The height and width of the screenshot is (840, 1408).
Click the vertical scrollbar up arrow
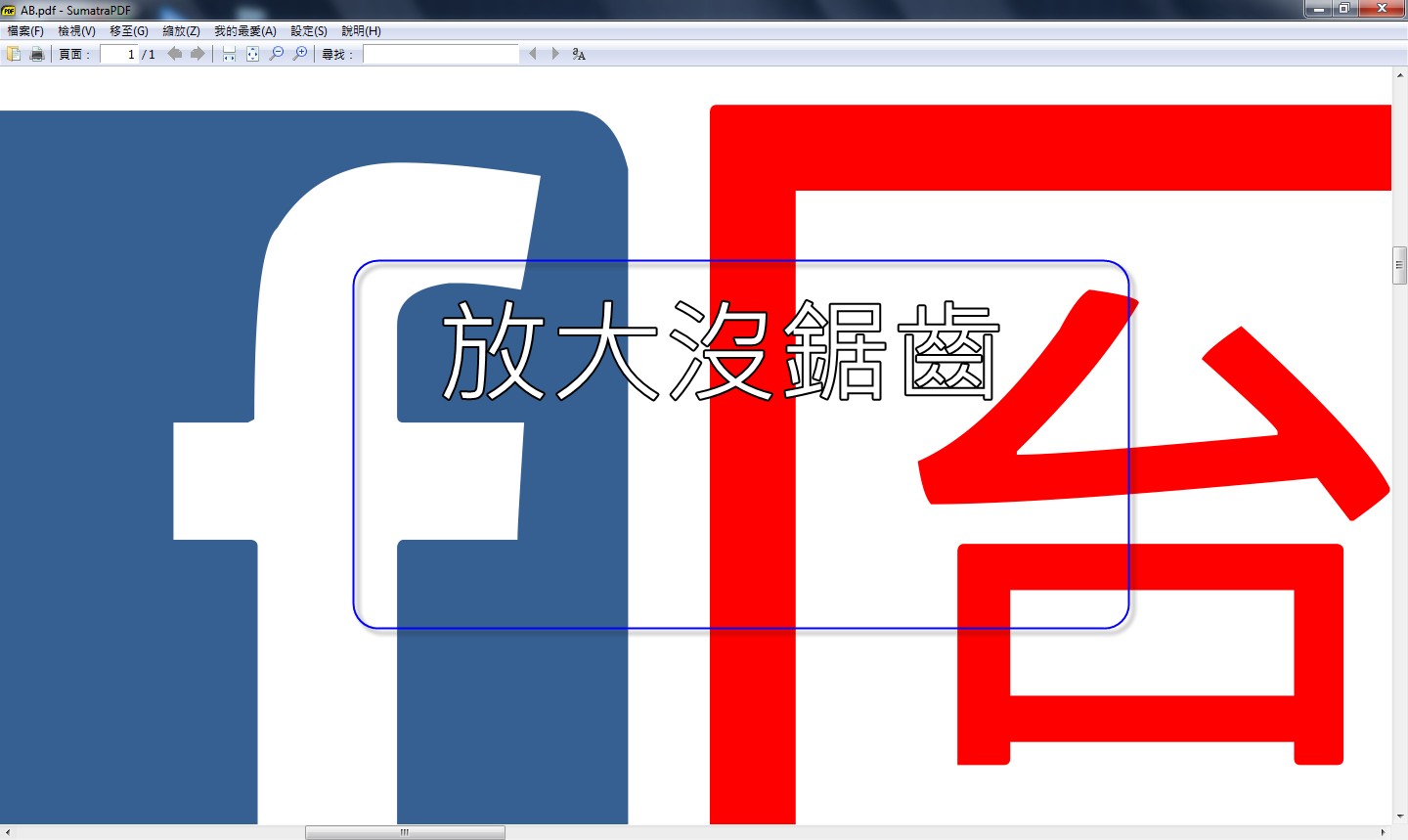[x=1399, y=74]
